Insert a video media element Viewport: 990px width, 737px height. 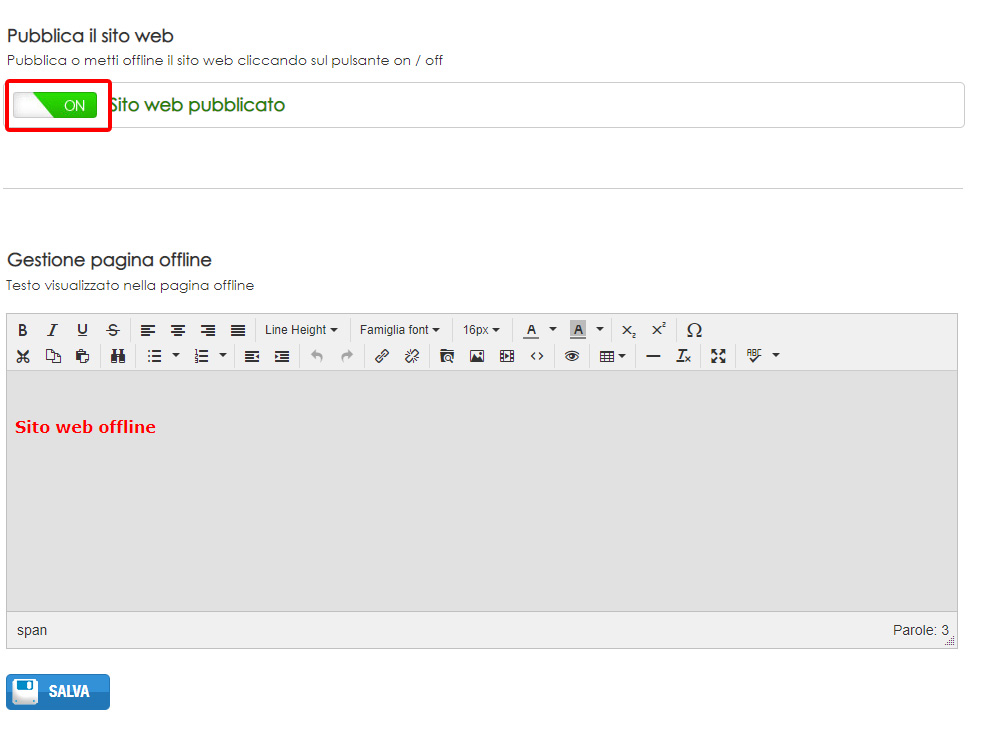click(x=507, y=357)
